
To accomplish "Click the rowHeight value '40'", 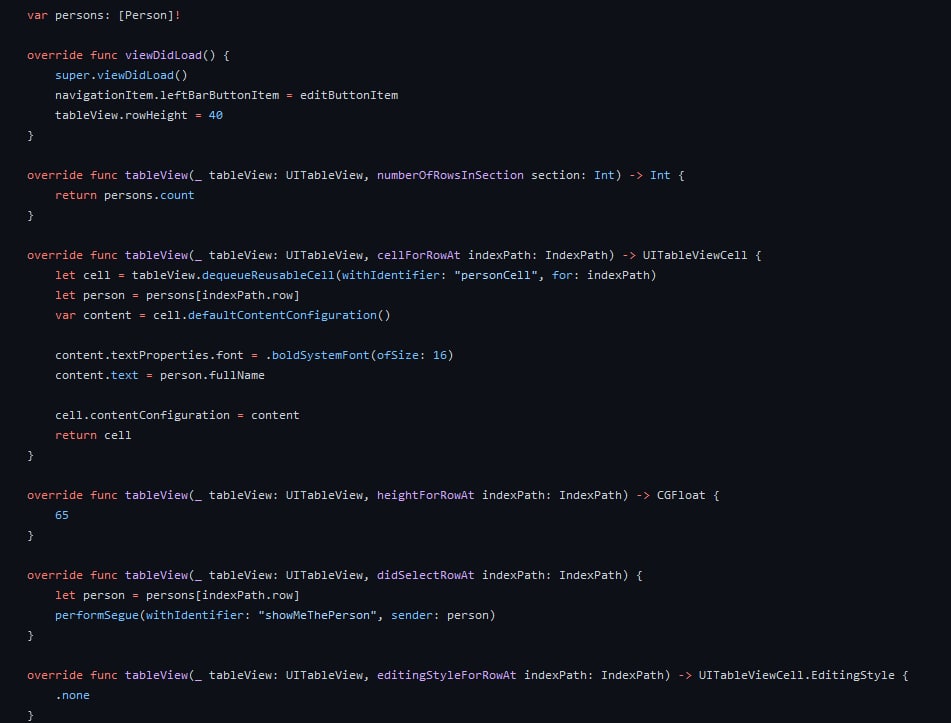I will click(x=216, y=115).
